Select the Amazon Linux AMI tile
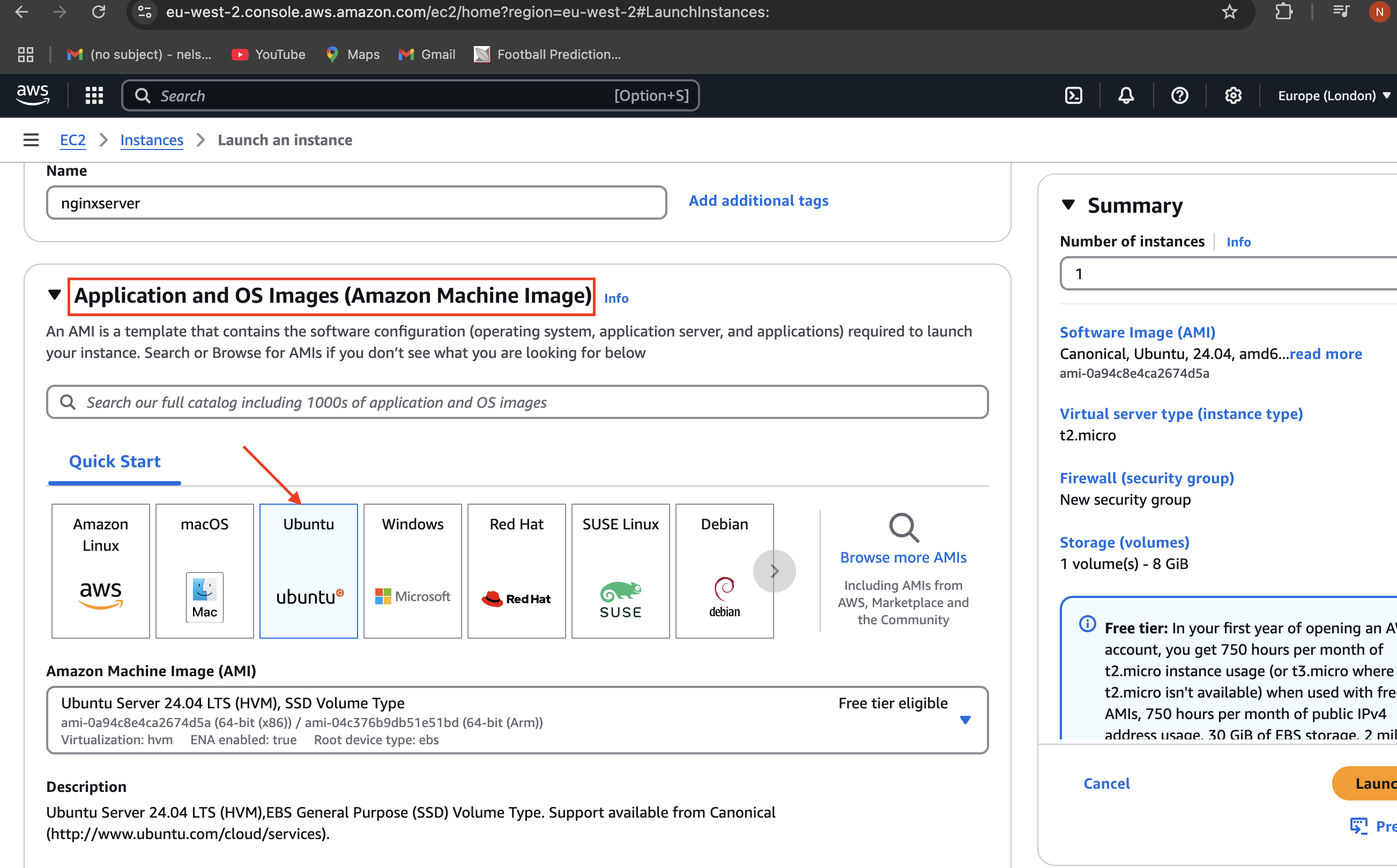This screenshot has height=868, width=1397. (100, 571)
